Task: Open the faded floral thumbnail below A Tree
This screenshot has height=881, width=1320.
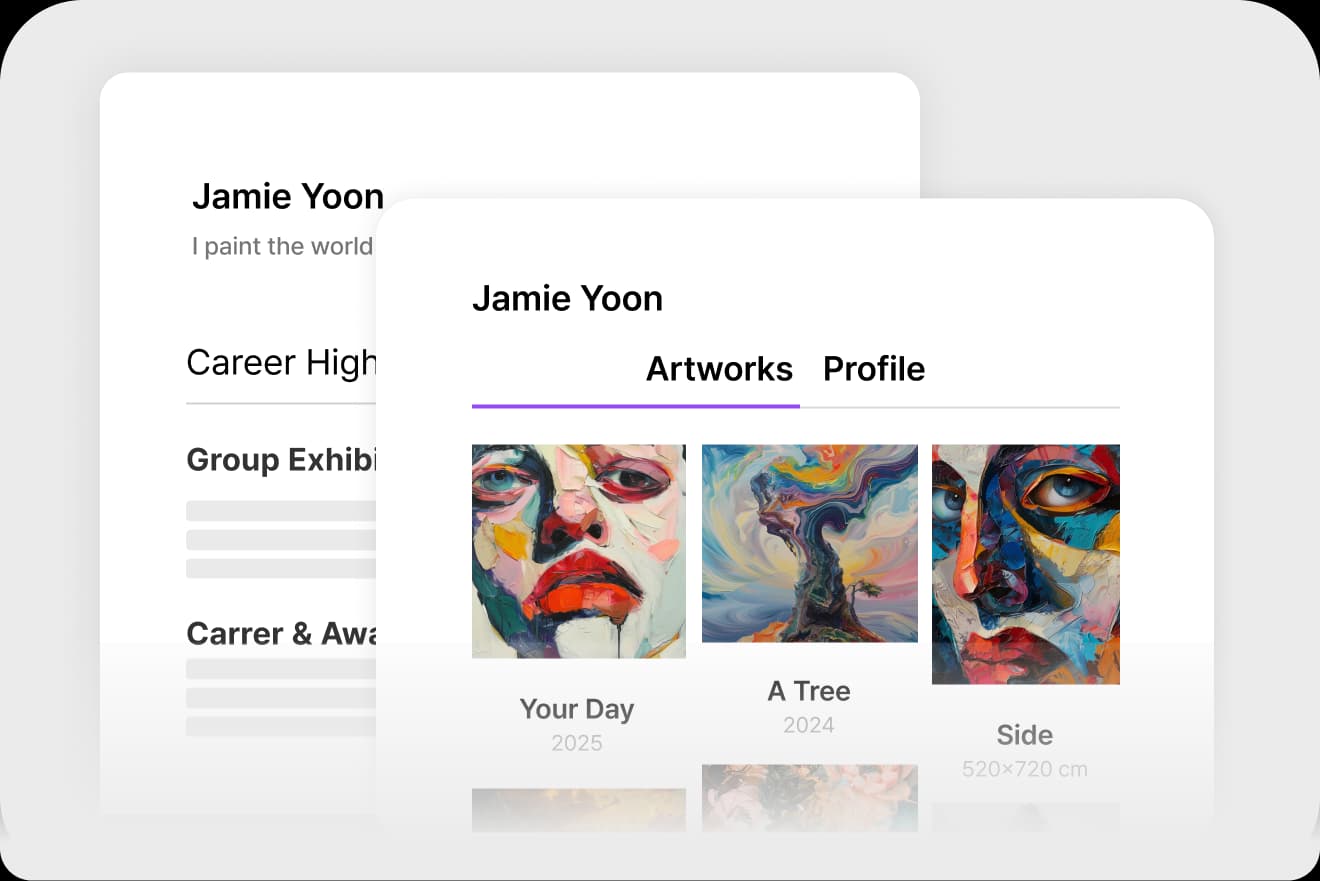Action: click(809, 797)
